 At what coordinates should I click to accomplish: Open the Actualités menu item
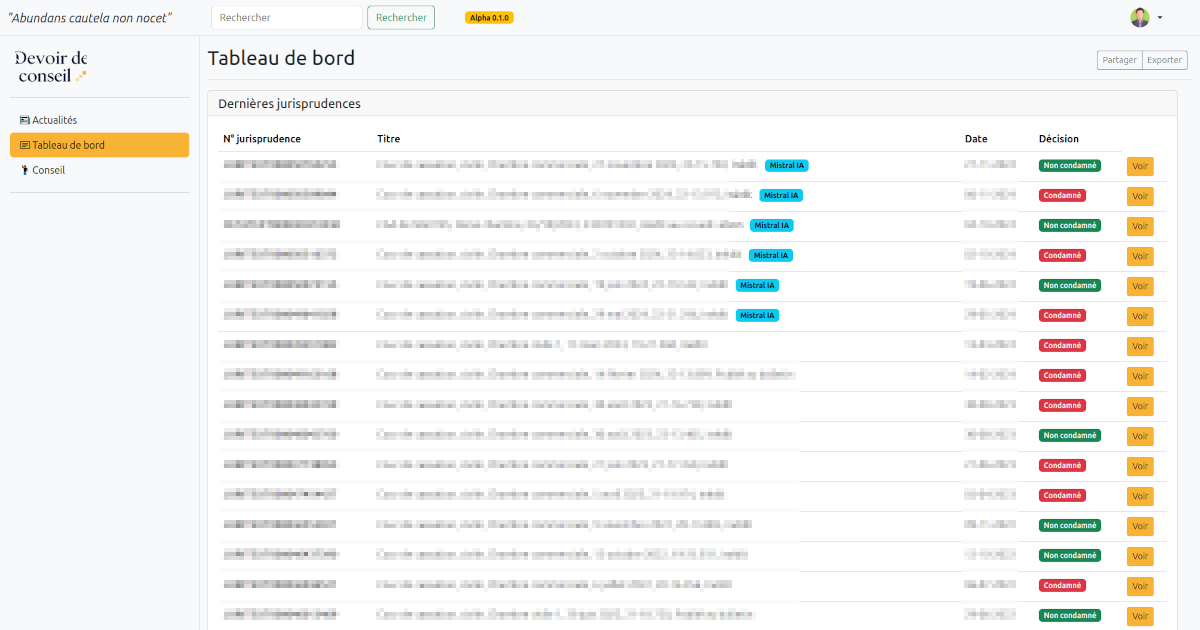(x=54, y=120)
